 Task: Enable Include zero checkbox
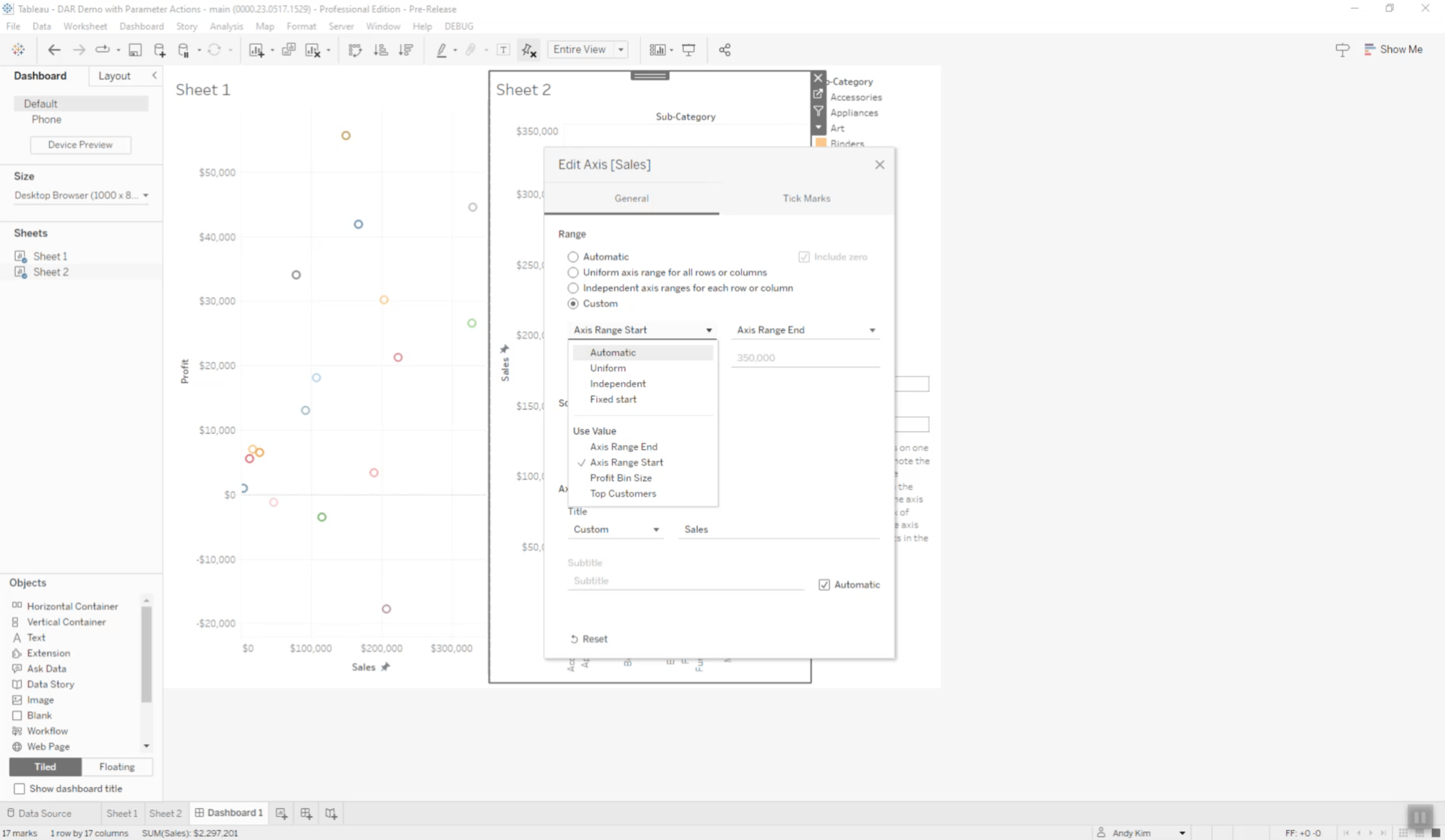click(x=805, y=256)
